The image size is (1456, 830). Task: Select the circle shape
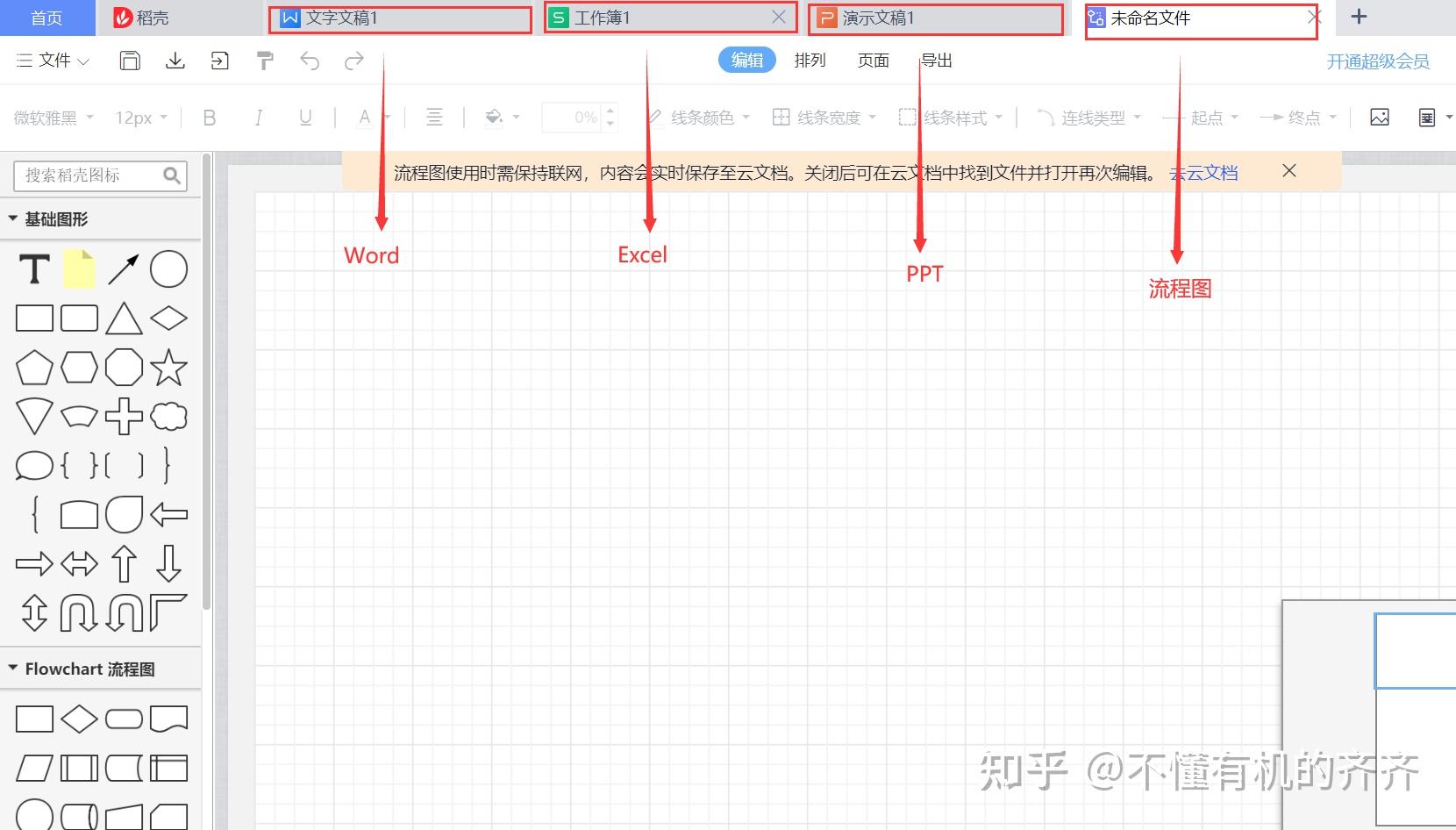tap(168, 269)
